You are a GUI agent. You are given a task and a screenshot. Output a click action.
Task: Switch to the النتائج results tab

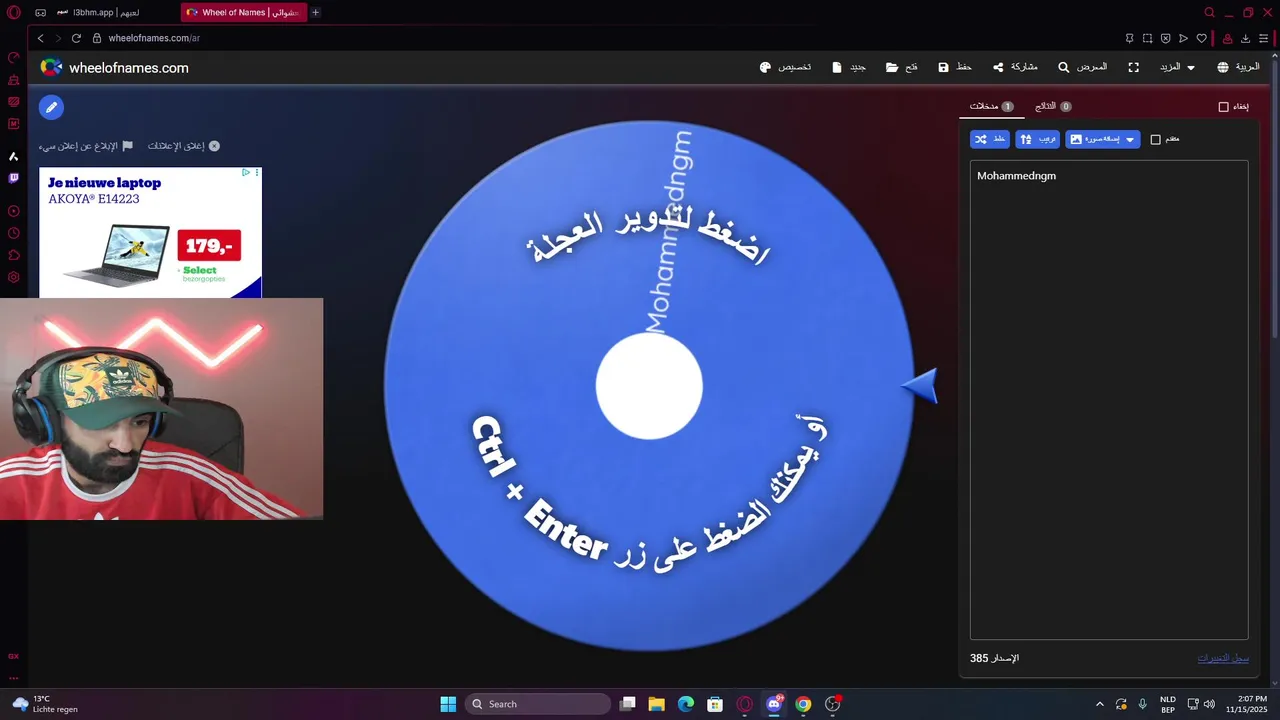pyautogui.click(x=1053, y=106)
